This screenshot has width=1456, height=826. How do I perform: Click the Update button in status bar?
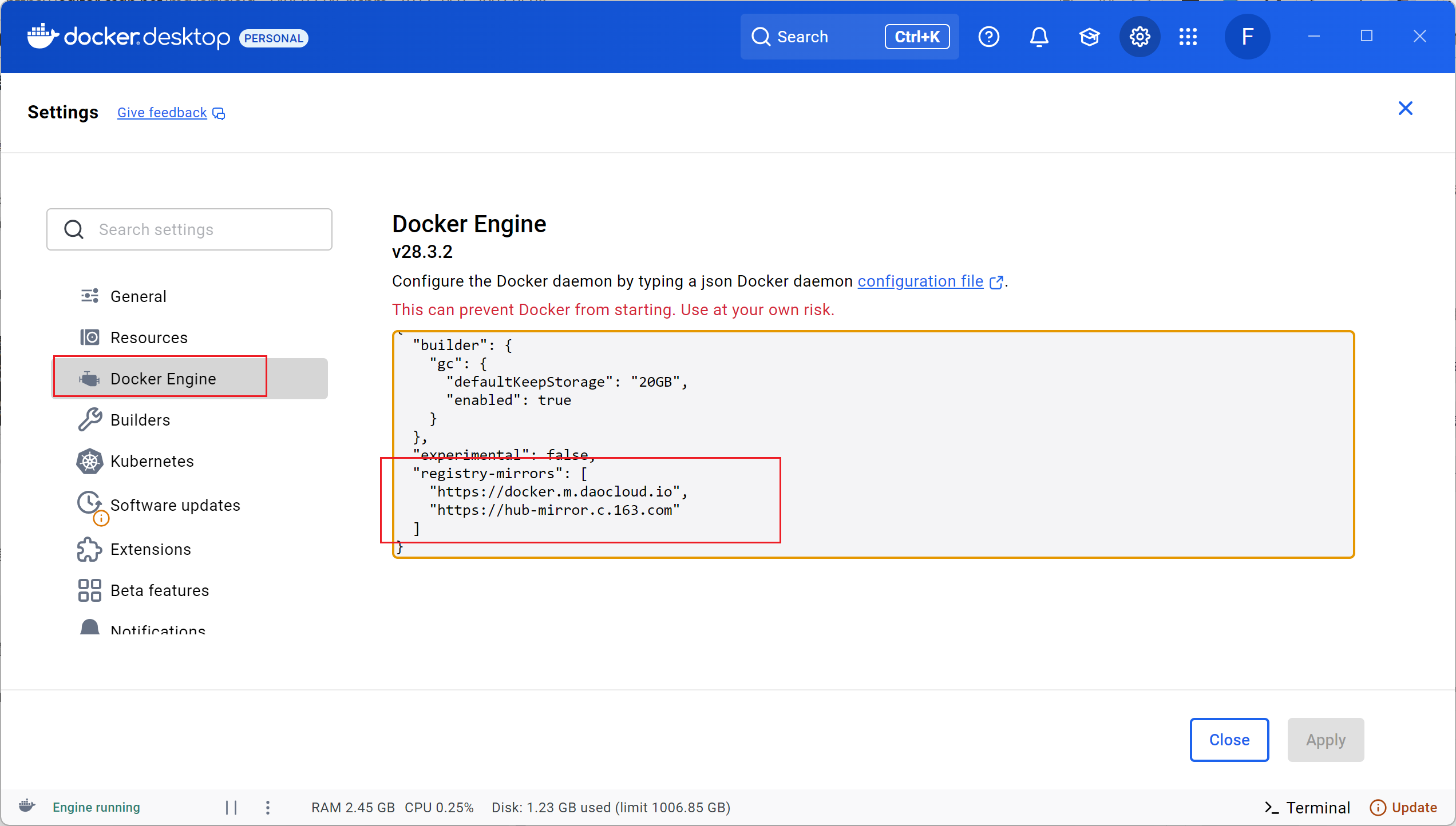pyautogui.click(x=1403, y=807)
